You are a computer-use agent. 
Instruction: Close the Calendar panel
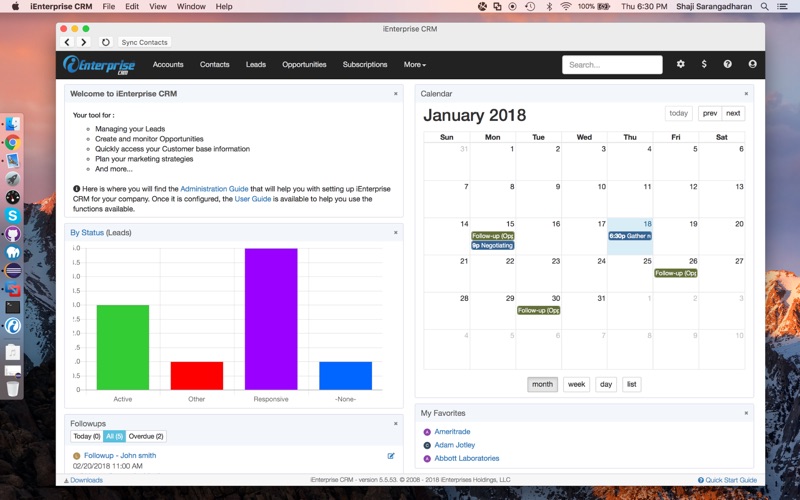746,94
